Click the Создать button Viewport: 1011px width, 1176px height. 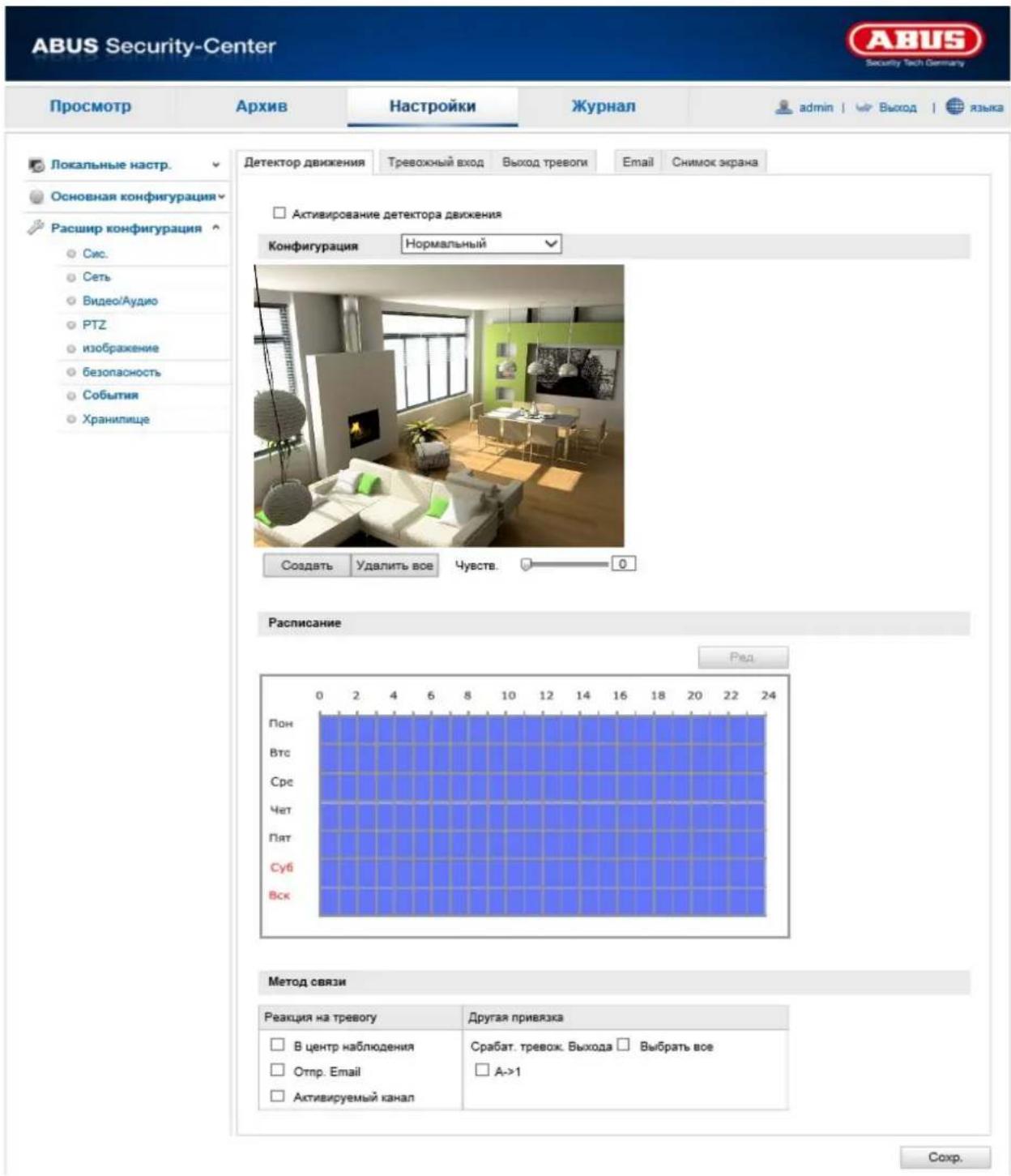(306, 565)
